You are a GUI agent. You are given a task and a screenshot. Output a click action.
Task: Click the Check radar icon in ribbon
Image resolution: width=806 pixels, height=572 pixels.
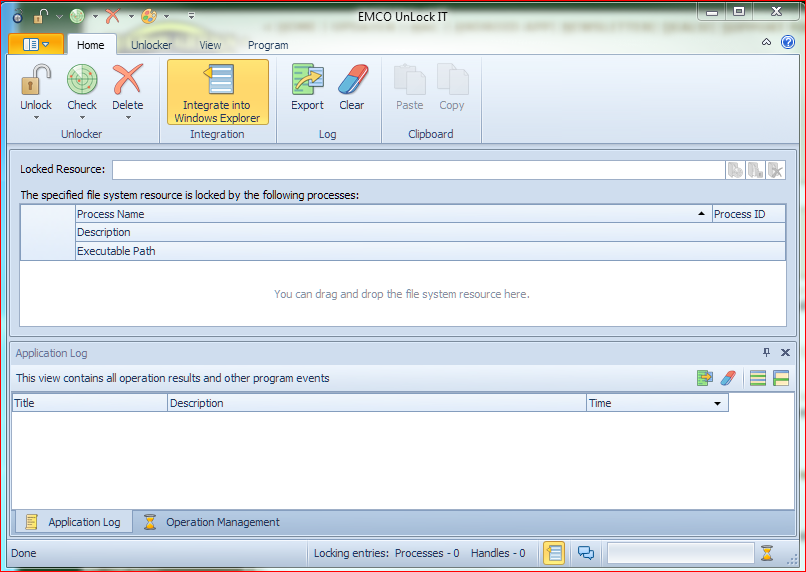pos(82,80)
